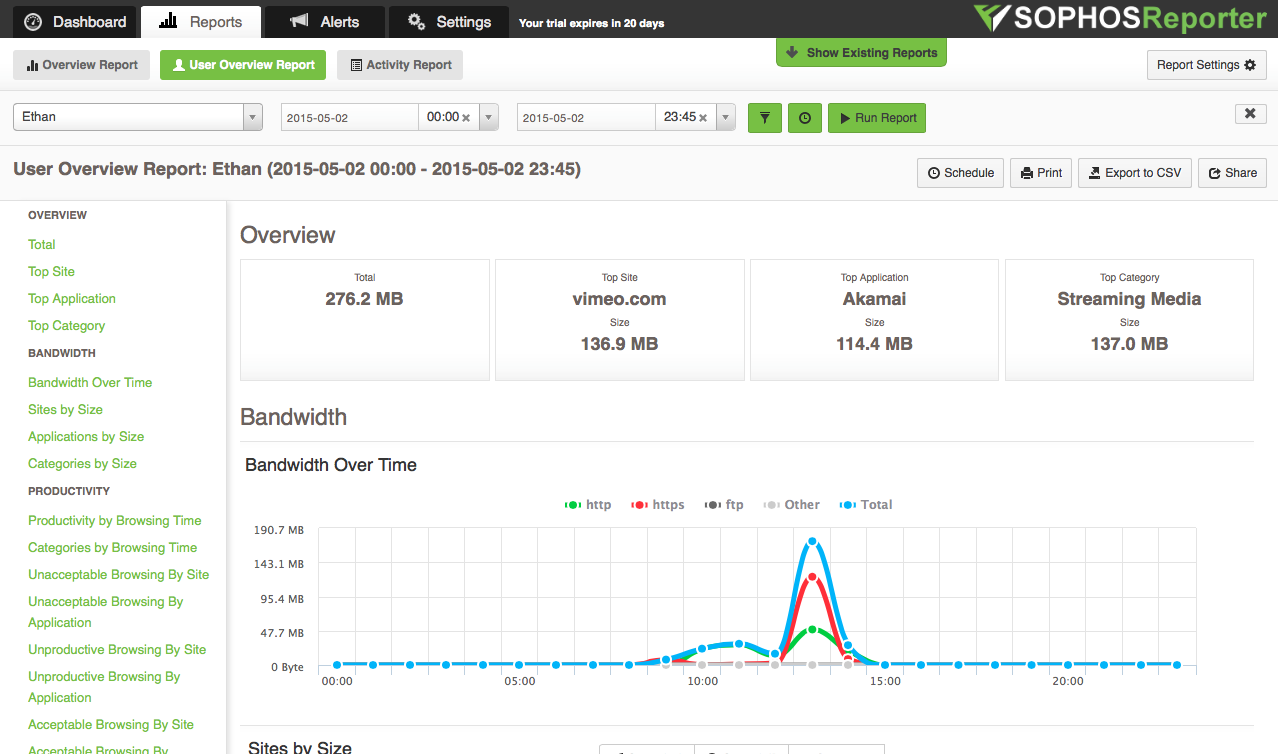Jump to Bandwidth Over Time section link
Image resolution: width=1278 pixels, height=754 pixels.
[x=90, y=382]
